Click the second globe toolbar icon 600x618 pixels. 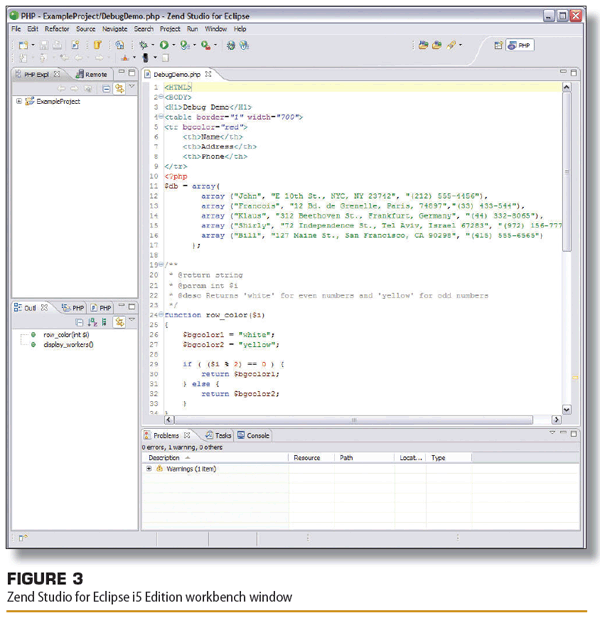click(244, 45)
